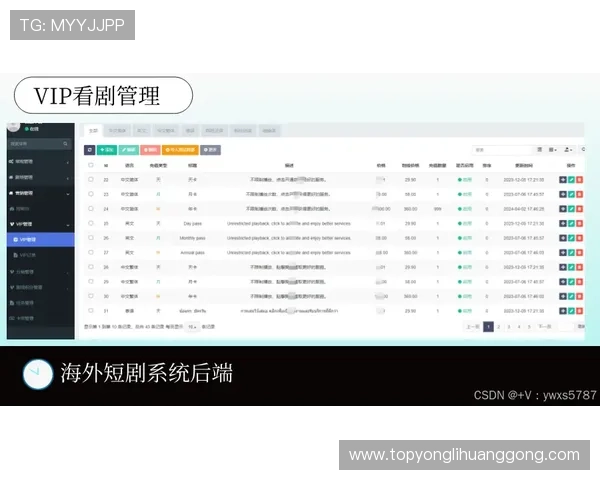Click the page jump input near pagination

[x=566, y=327]
